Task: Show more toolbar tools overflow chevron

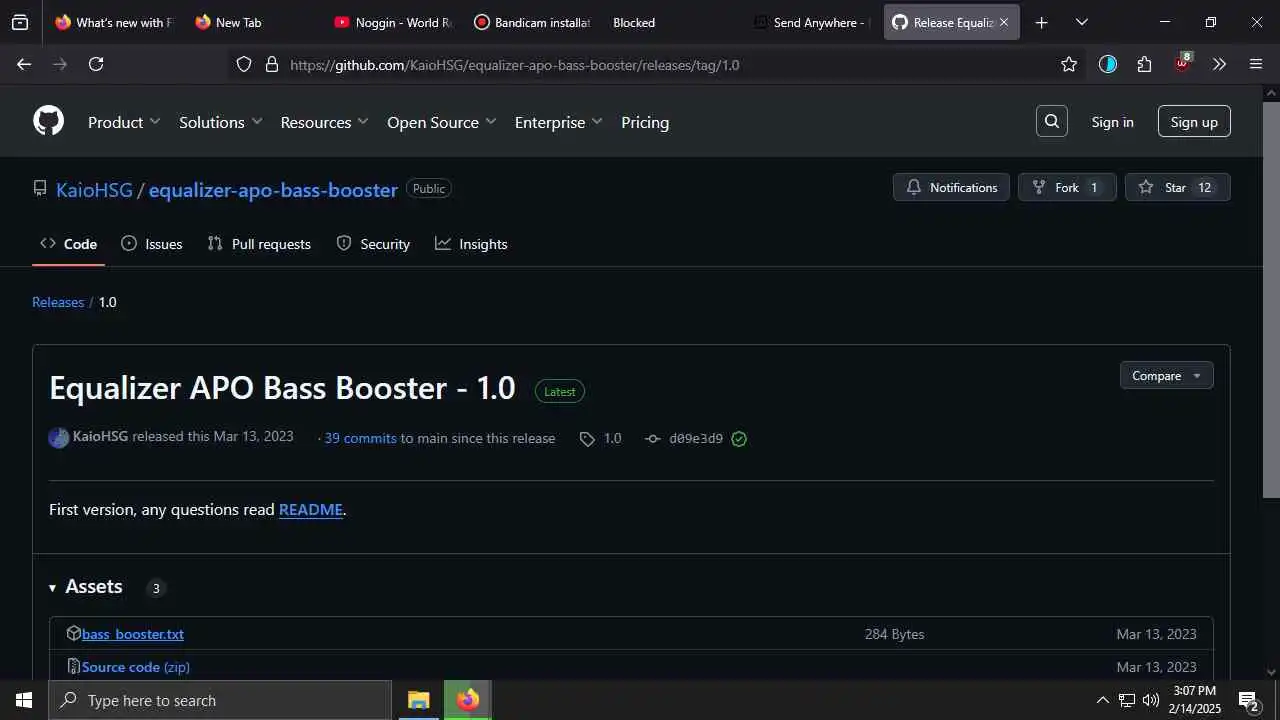Action: [1219, 64]
